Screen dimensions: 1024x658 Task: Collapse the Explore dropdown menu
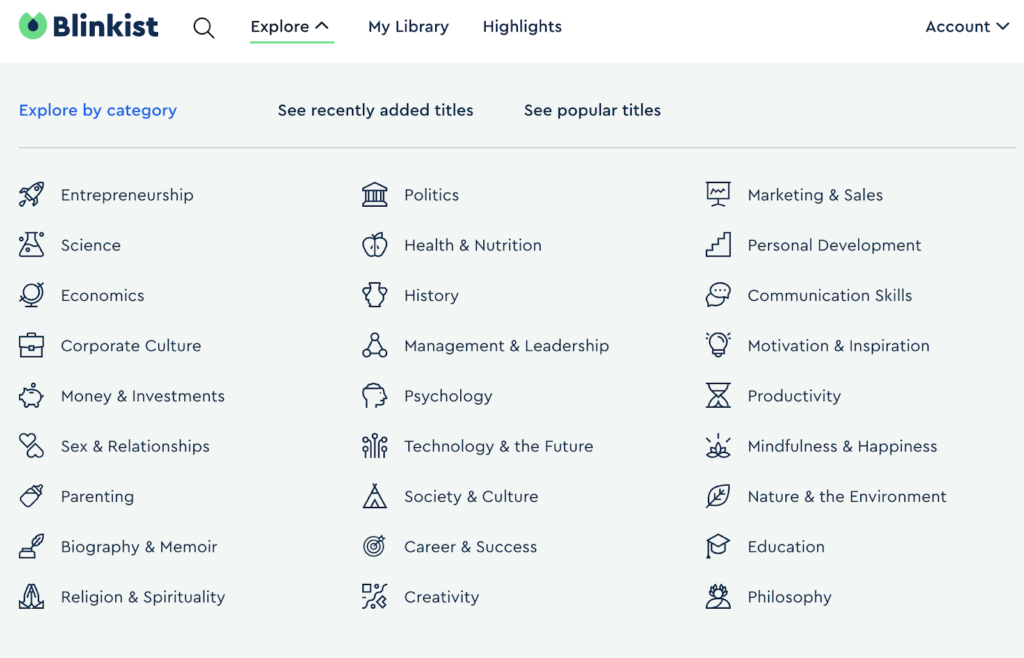291,27
